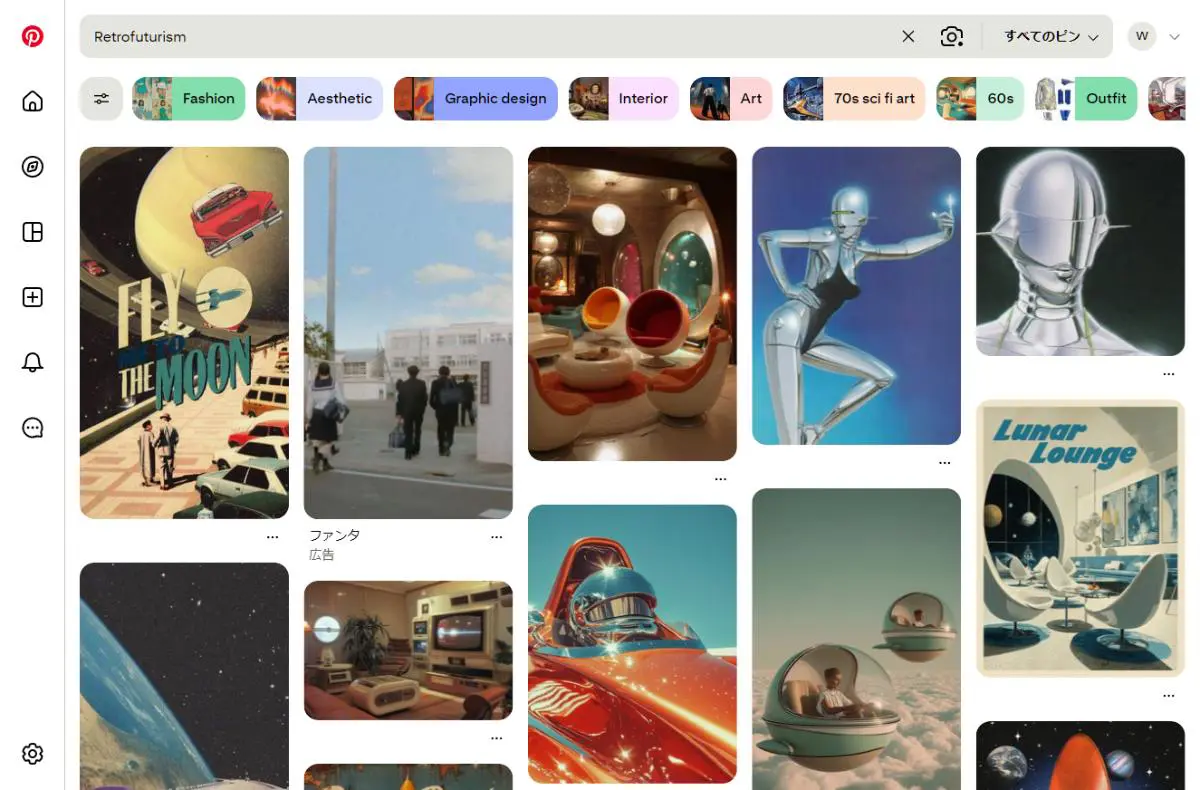Image resolution: width=1200 pixels, height=790 pixels.
Task: Open more options under Lunar Lounge pin
Action: [1169, 695]
